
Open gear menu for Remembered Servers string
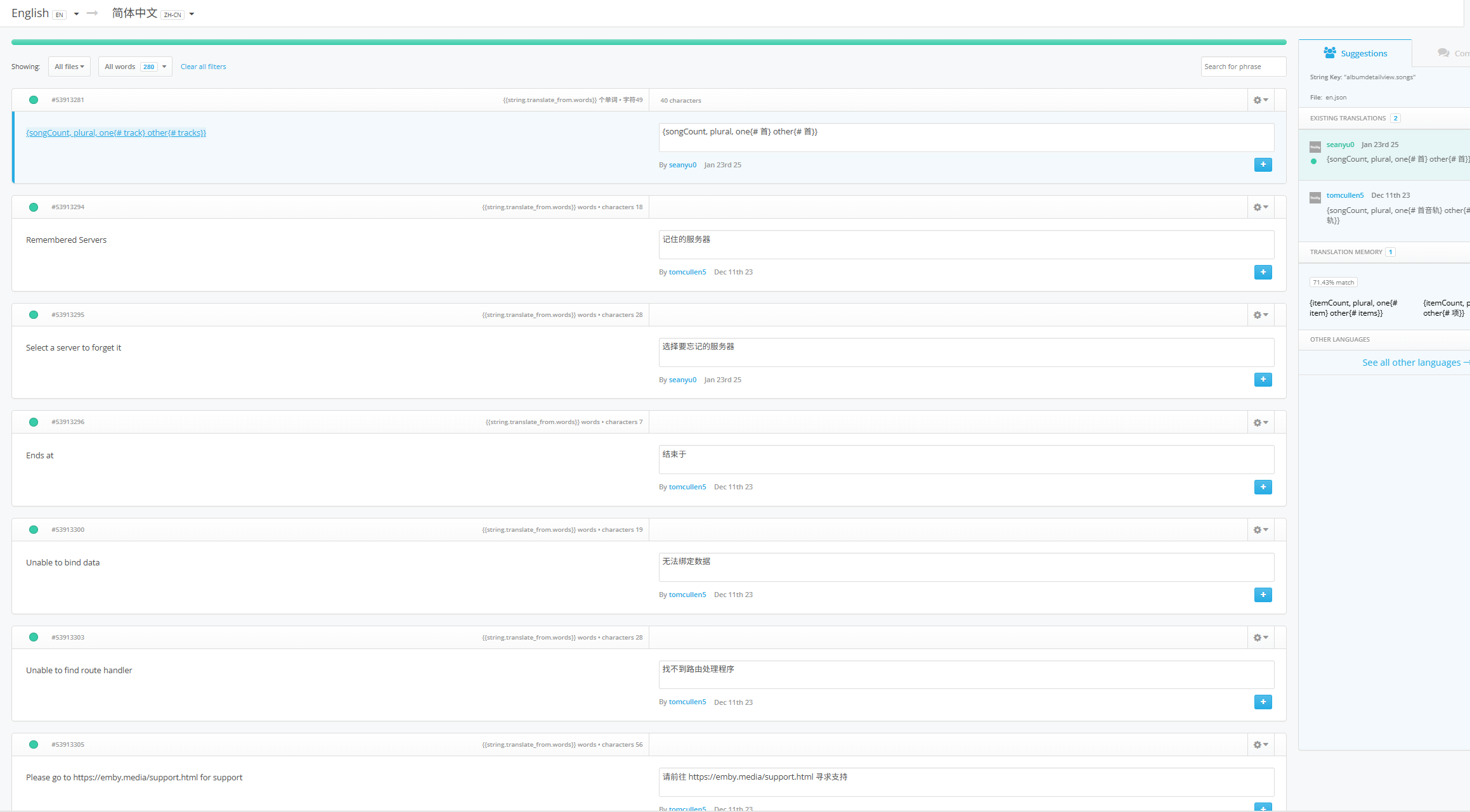click(x=1260, y=207)
